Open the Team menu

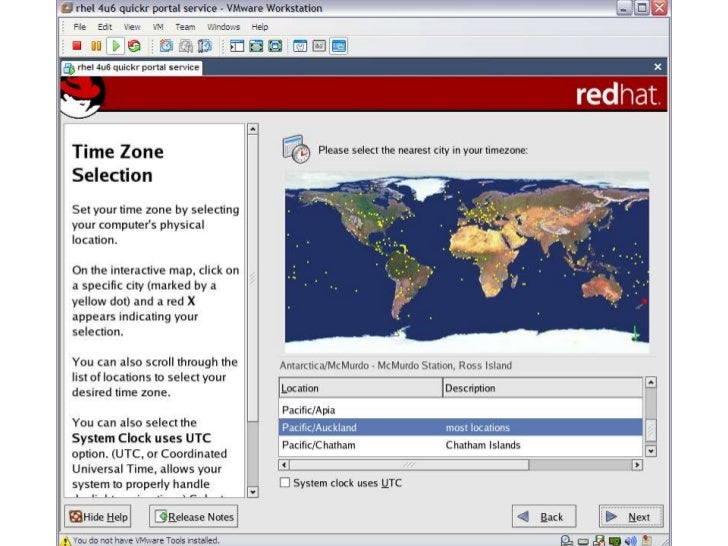[185, 27]
